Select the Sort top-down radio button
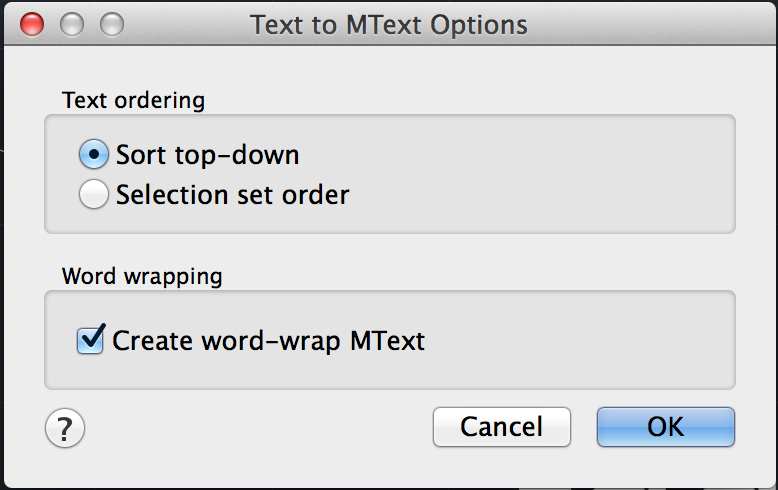Image resolution: width=778 pixels, height=490 pixels. [94, 155]
